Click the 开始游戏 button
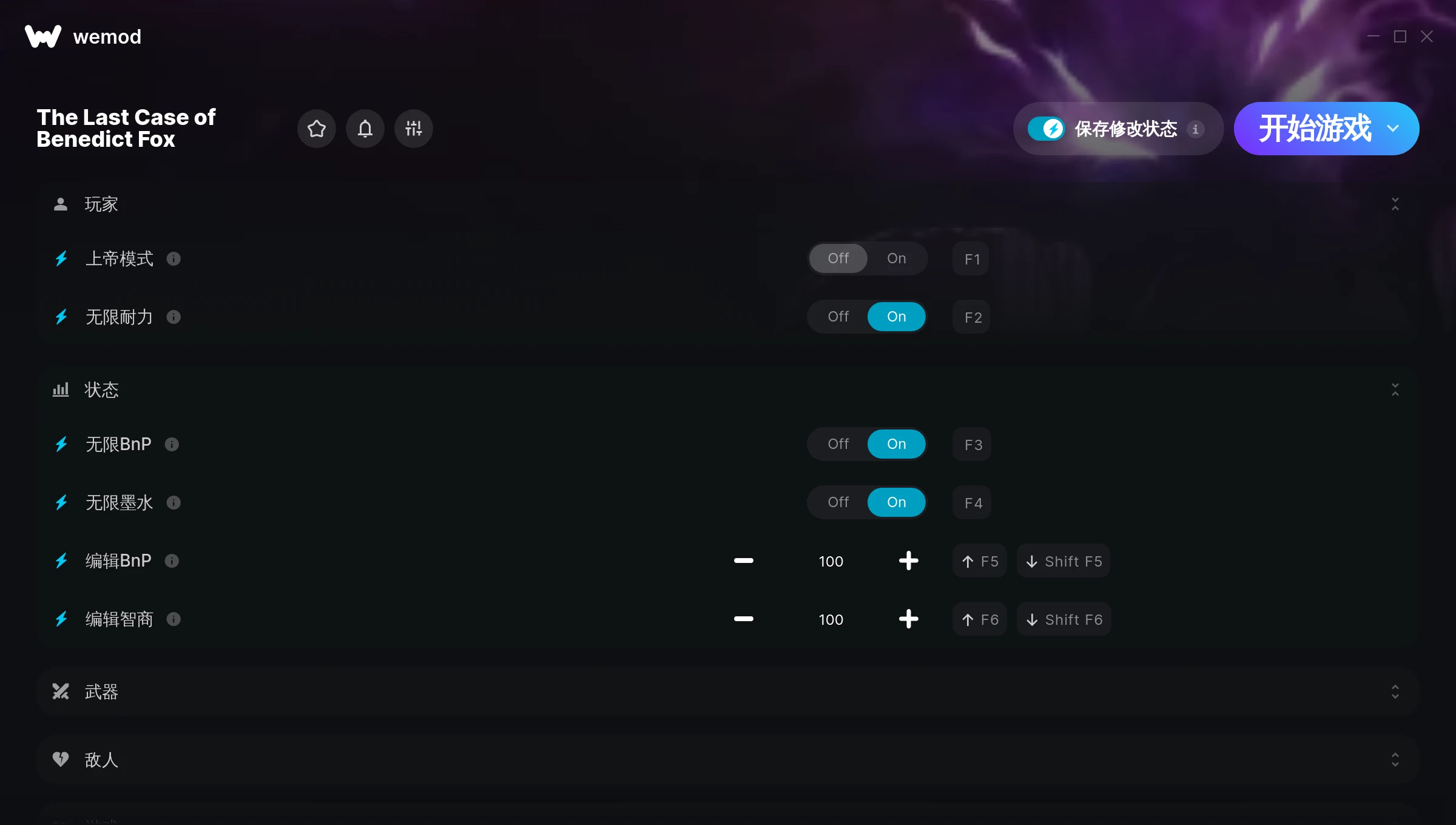 point(1314,129)
